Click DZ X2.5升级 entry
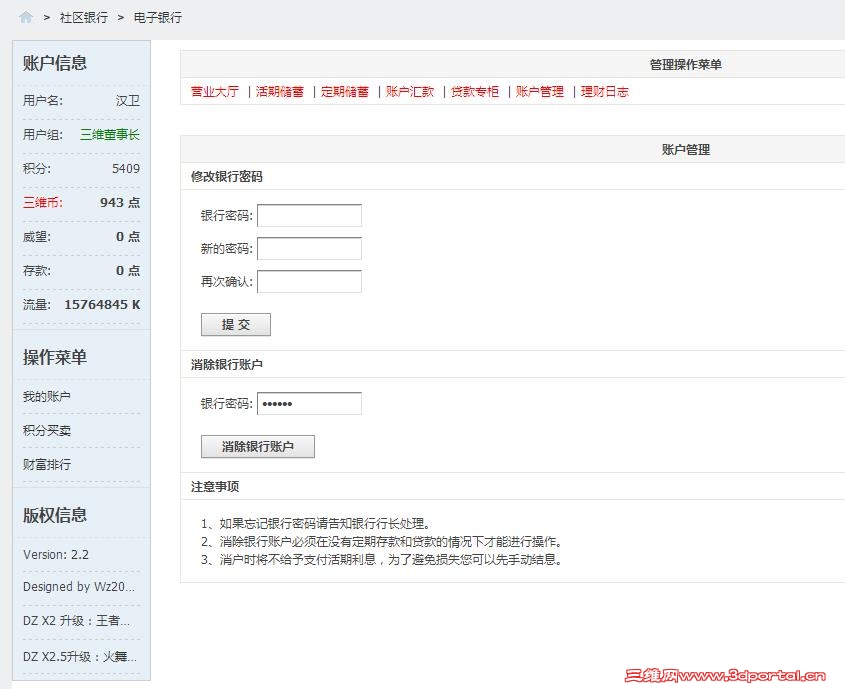The width and height of the screenshot is (845, 689). click(80, 656)
